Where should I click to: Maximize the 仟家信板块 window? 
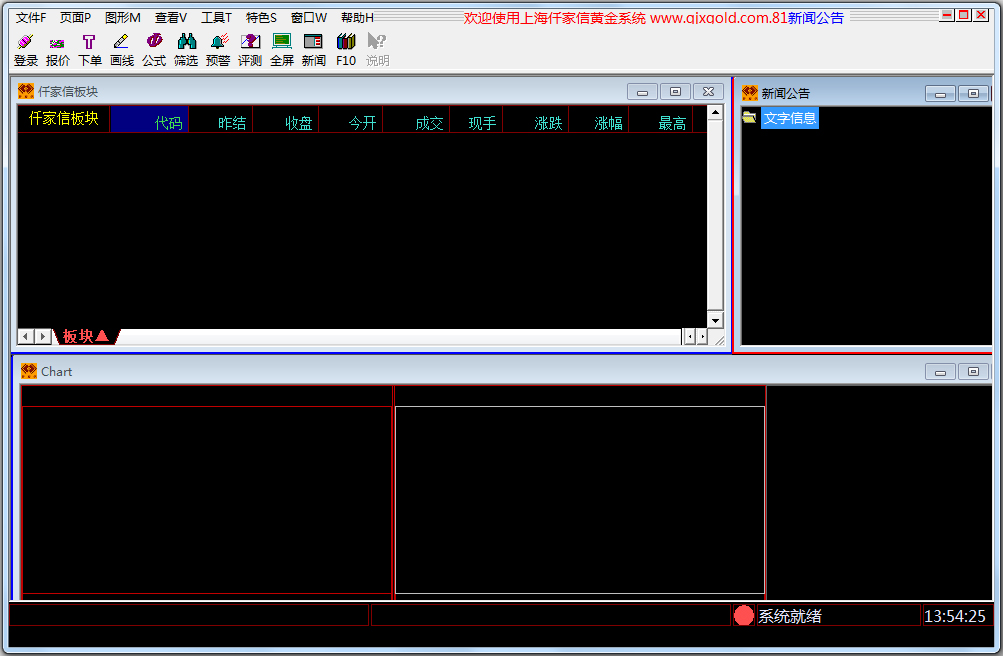(675, 92)
